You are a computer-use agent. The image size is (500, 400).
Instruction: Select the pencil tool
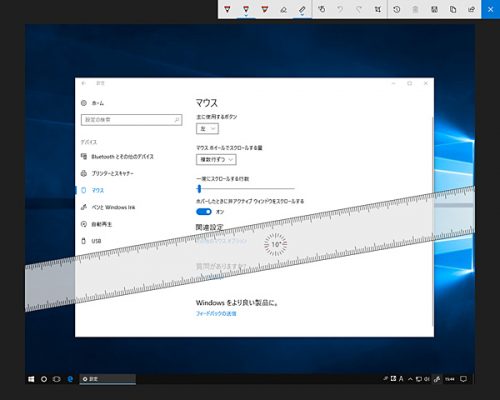point(246,9)
